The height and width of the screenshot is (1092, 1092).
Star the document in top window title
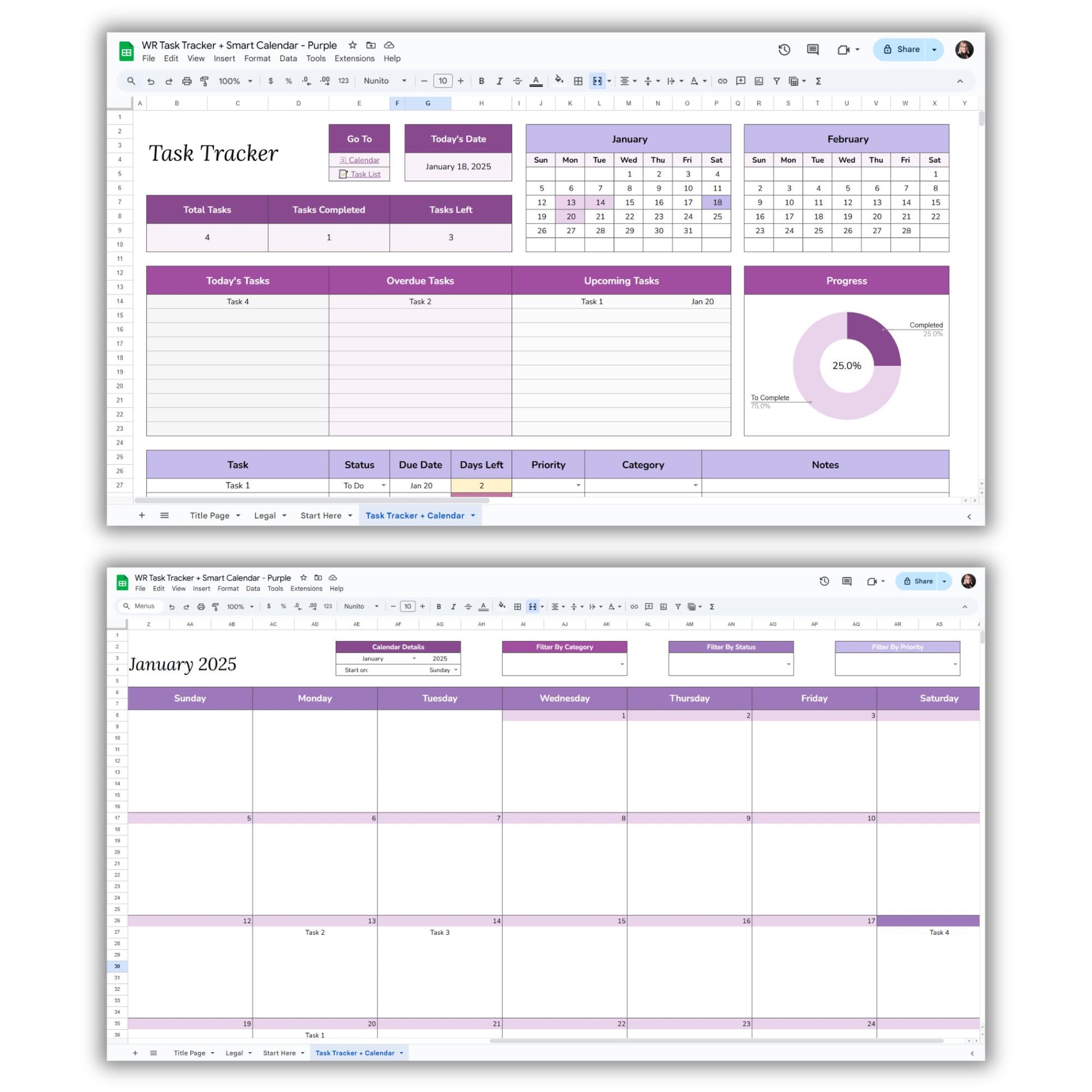(x=353, y=45)
